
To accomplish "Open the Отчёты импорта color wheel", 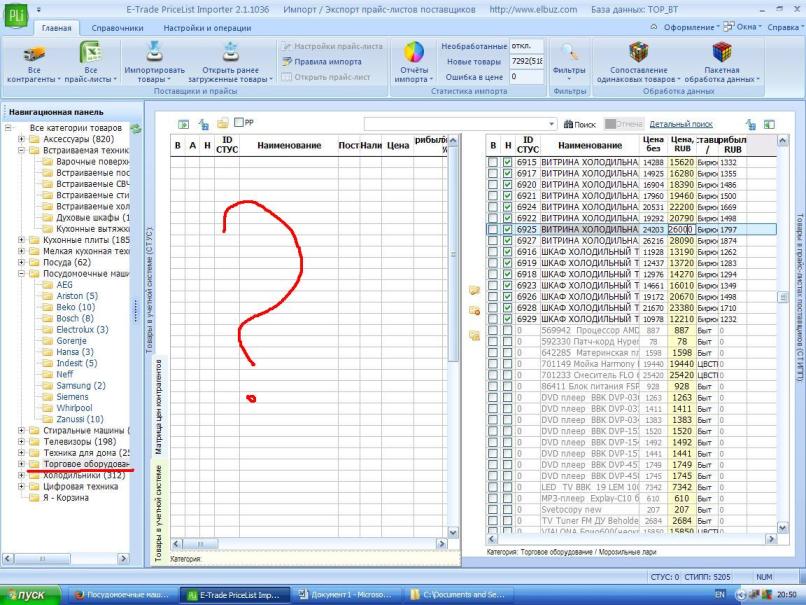I will [x=414, y=52].
